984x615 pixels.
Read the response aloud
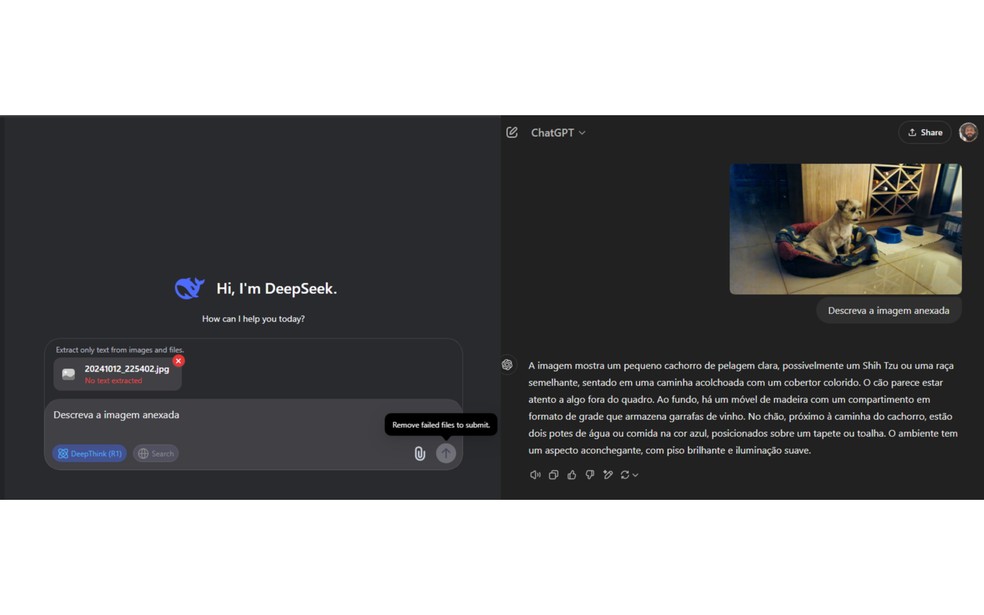[536, 475]
